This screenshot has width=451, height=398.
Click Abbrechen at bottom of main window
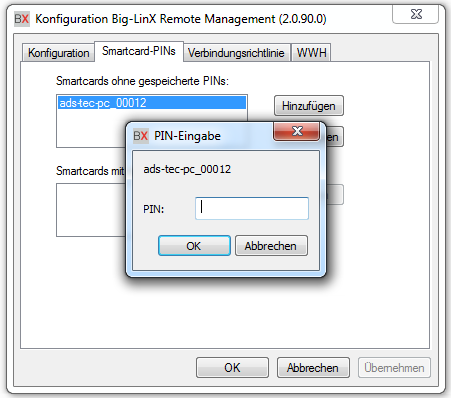(313, 367)
